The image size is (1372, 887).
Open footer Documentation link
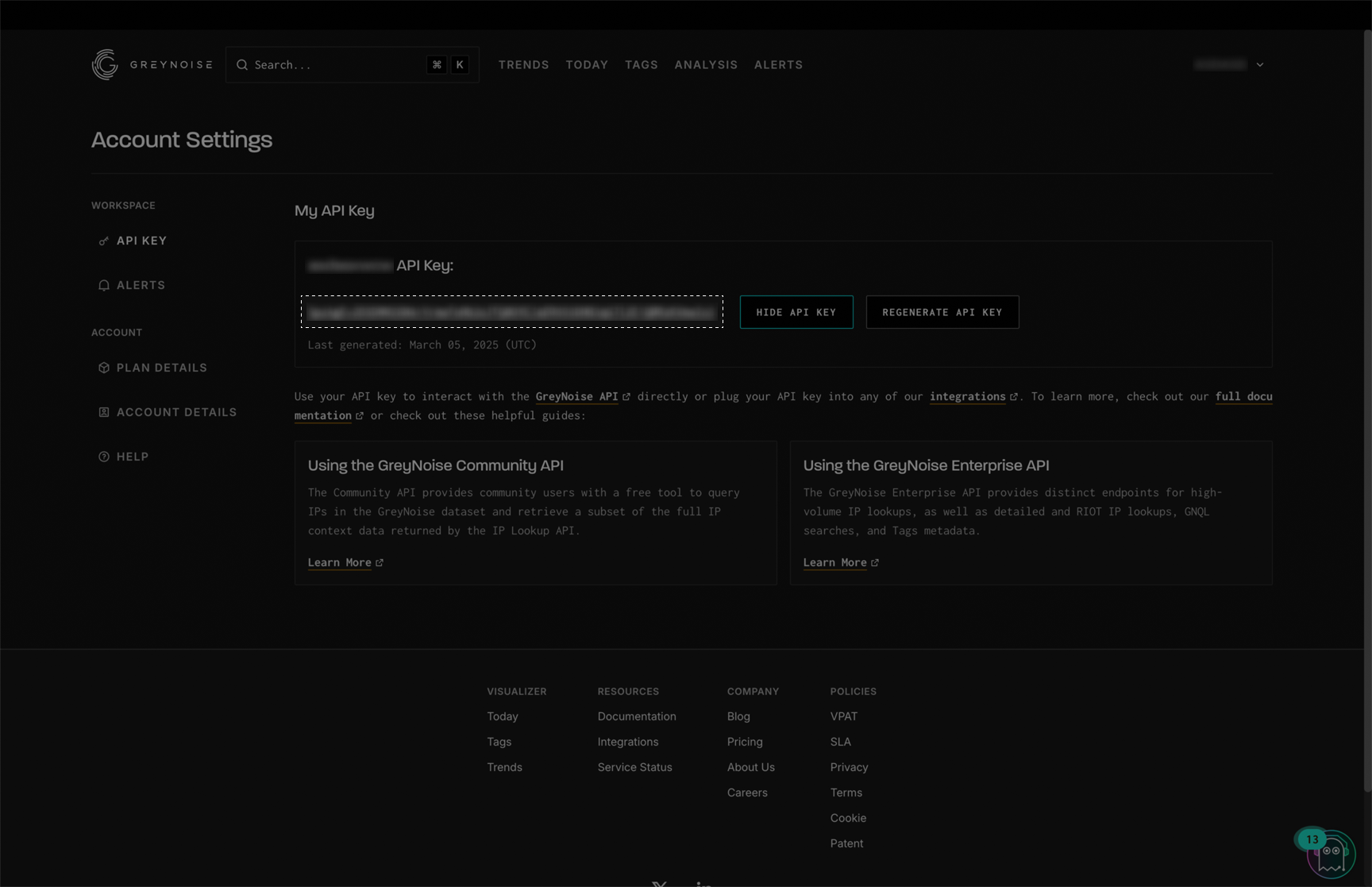(637, 716)
